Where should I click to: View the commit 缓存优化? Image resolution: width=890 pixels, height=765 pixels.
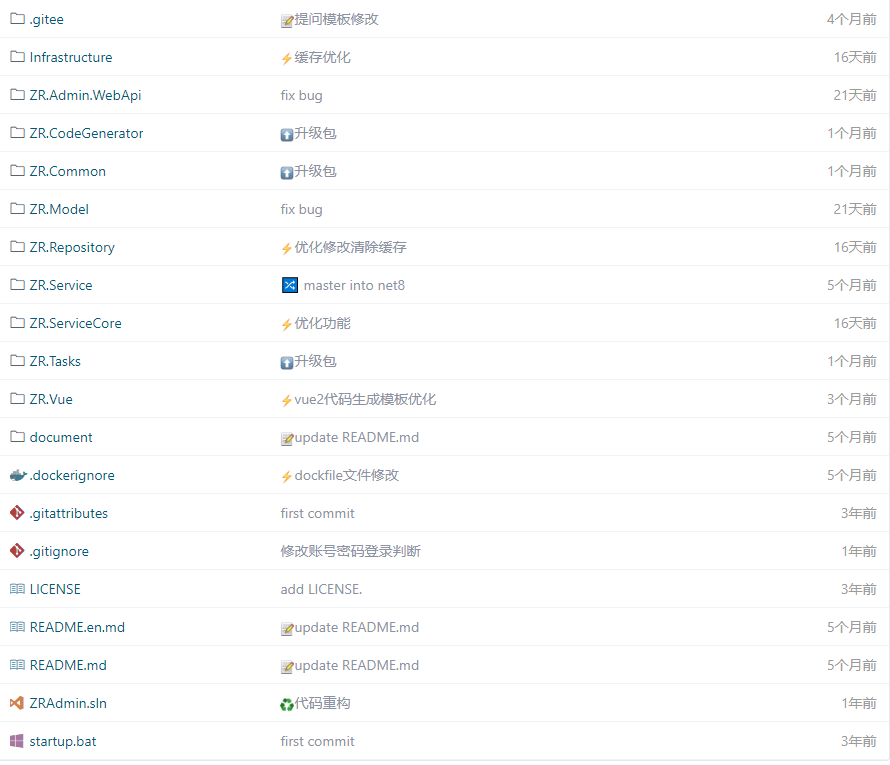322,57
